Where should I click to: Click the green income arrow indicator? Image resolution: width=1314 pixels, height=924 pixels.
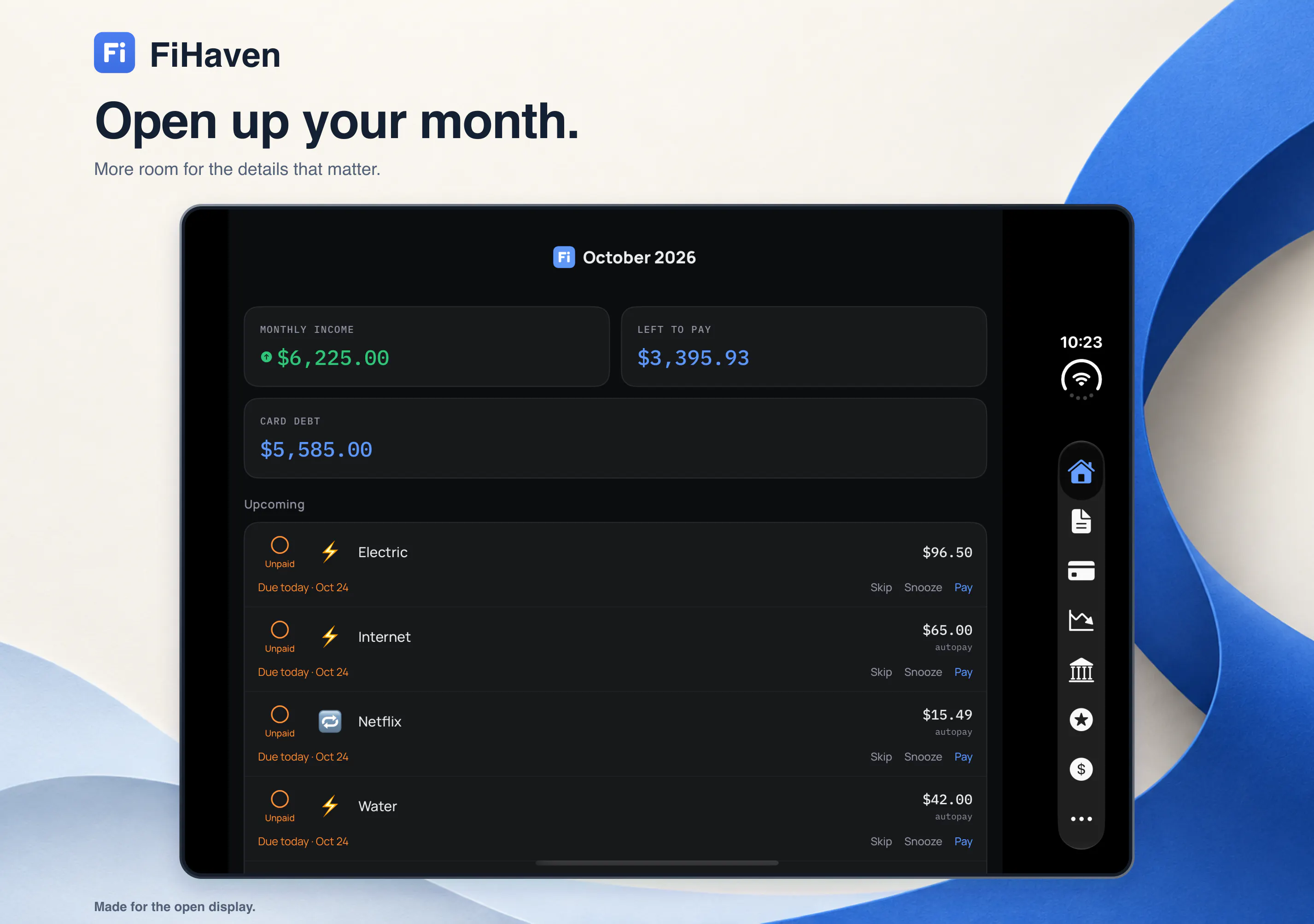pos(266,357)
